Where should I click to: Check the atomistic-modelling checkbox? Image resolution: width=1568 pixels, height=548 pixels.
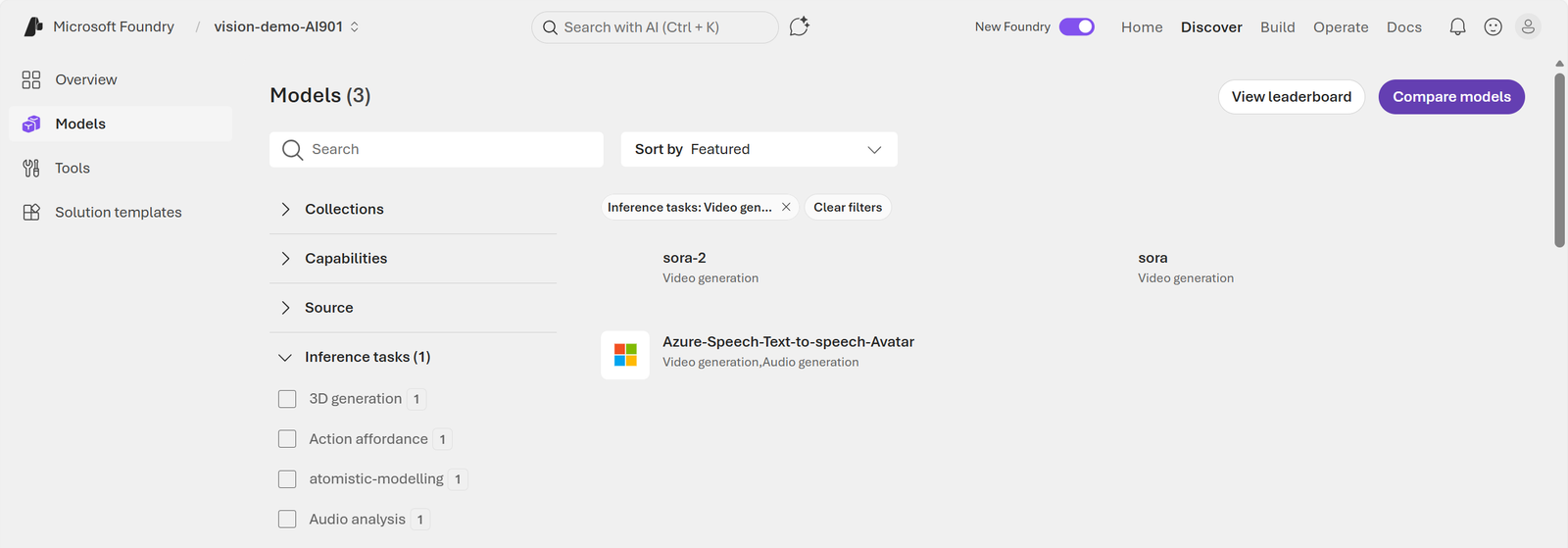click(287, 479)
